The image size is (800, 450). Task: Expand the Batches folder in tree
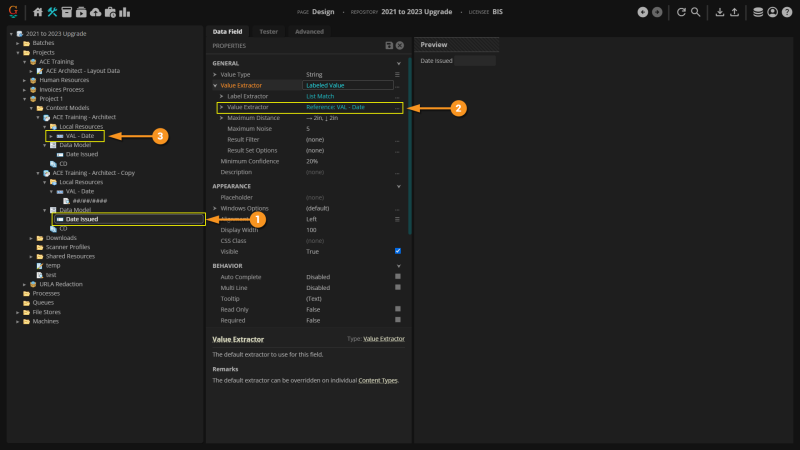point(18,43)
